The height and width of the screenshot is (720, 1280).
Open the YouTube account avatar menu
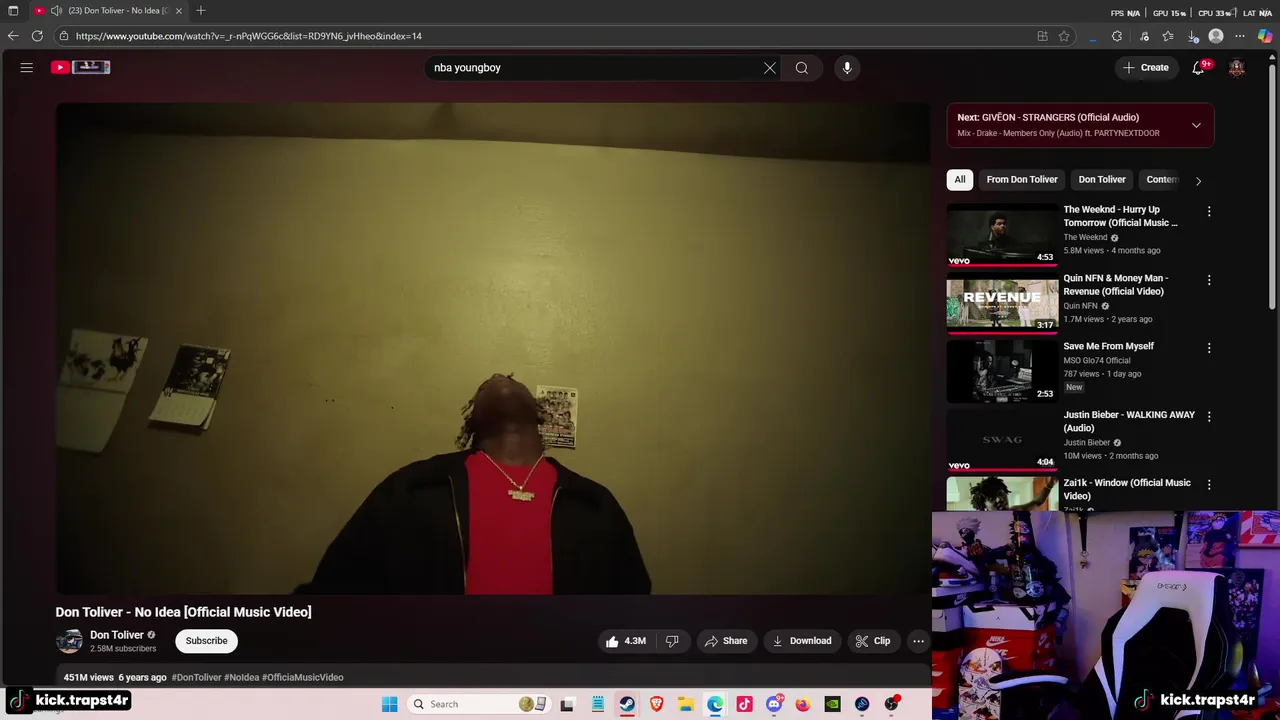tap(1237, 68)
